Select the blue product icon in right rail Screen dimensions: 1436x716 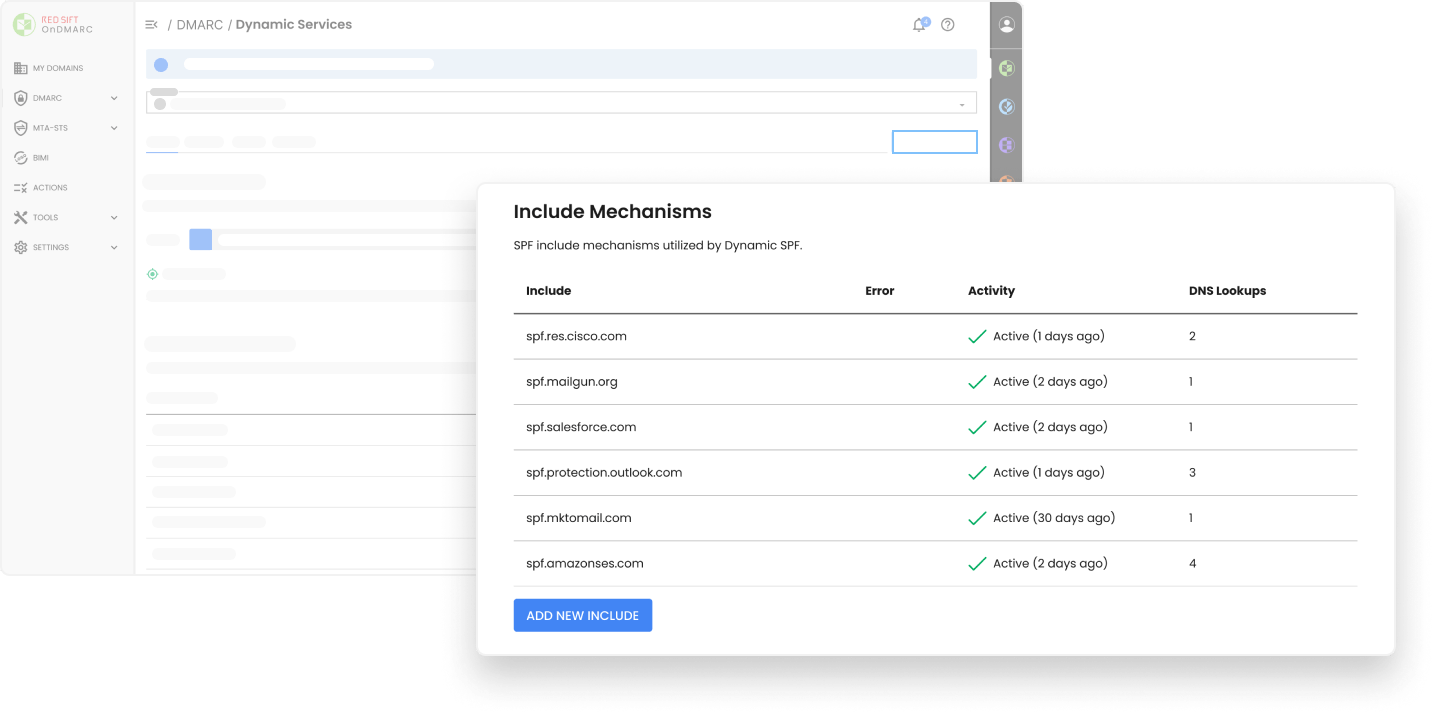point(1007,107)
